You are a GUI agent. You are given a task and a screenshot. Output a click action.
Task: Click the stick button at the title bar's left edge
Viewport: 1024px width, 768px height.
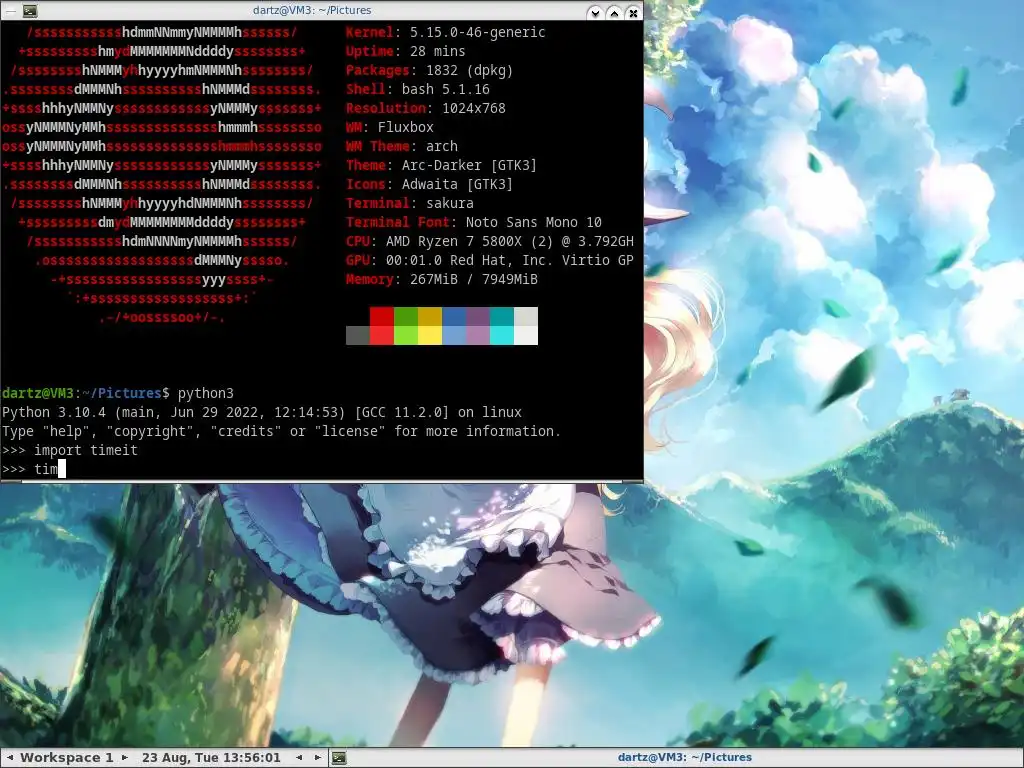[x=10, y=10]
